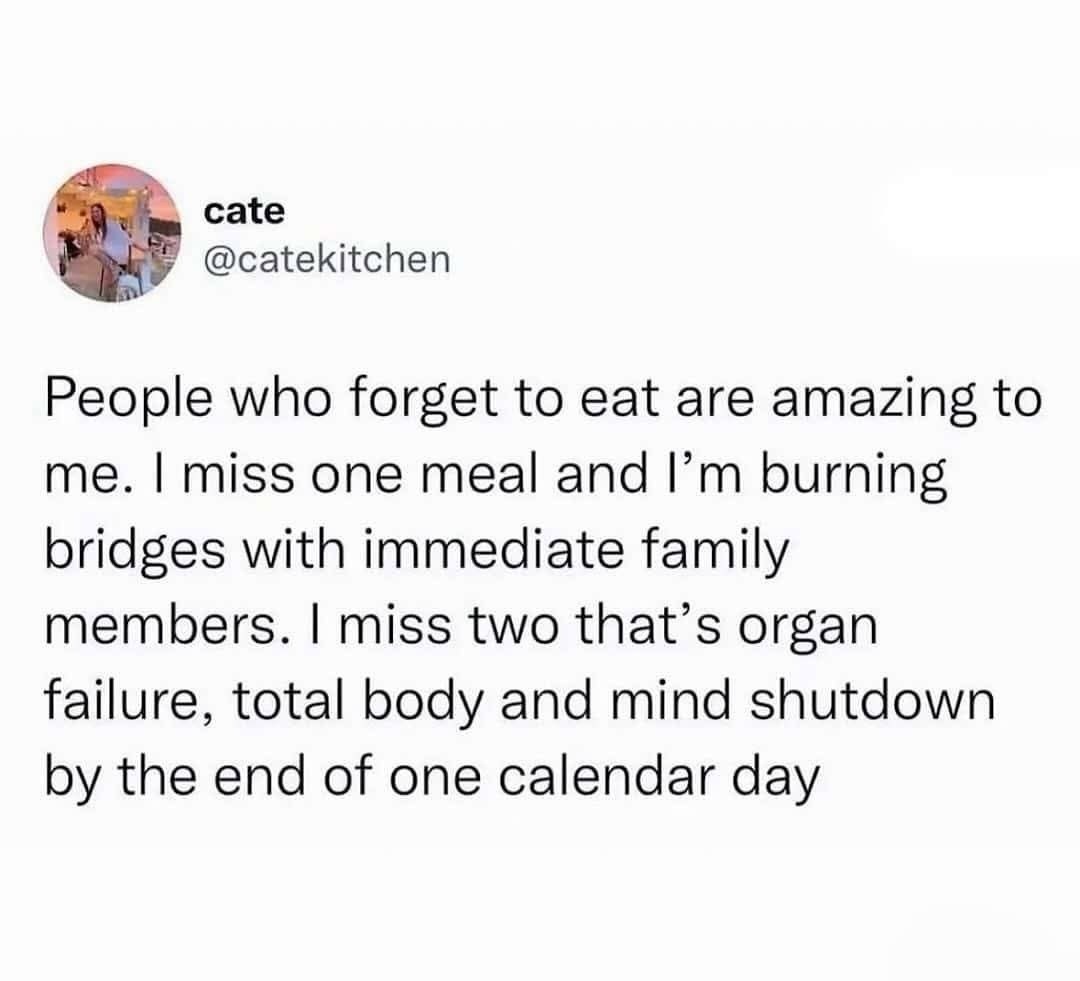Open cate's circular profile picture

click(112, 233)
